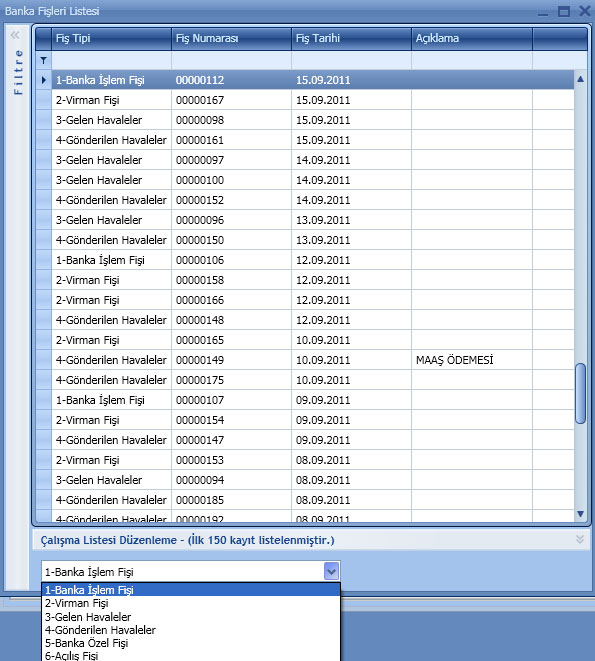595x661 pixels.
Task: Open the Fiş type combo box arrow
Action: (x=331, y=572)
